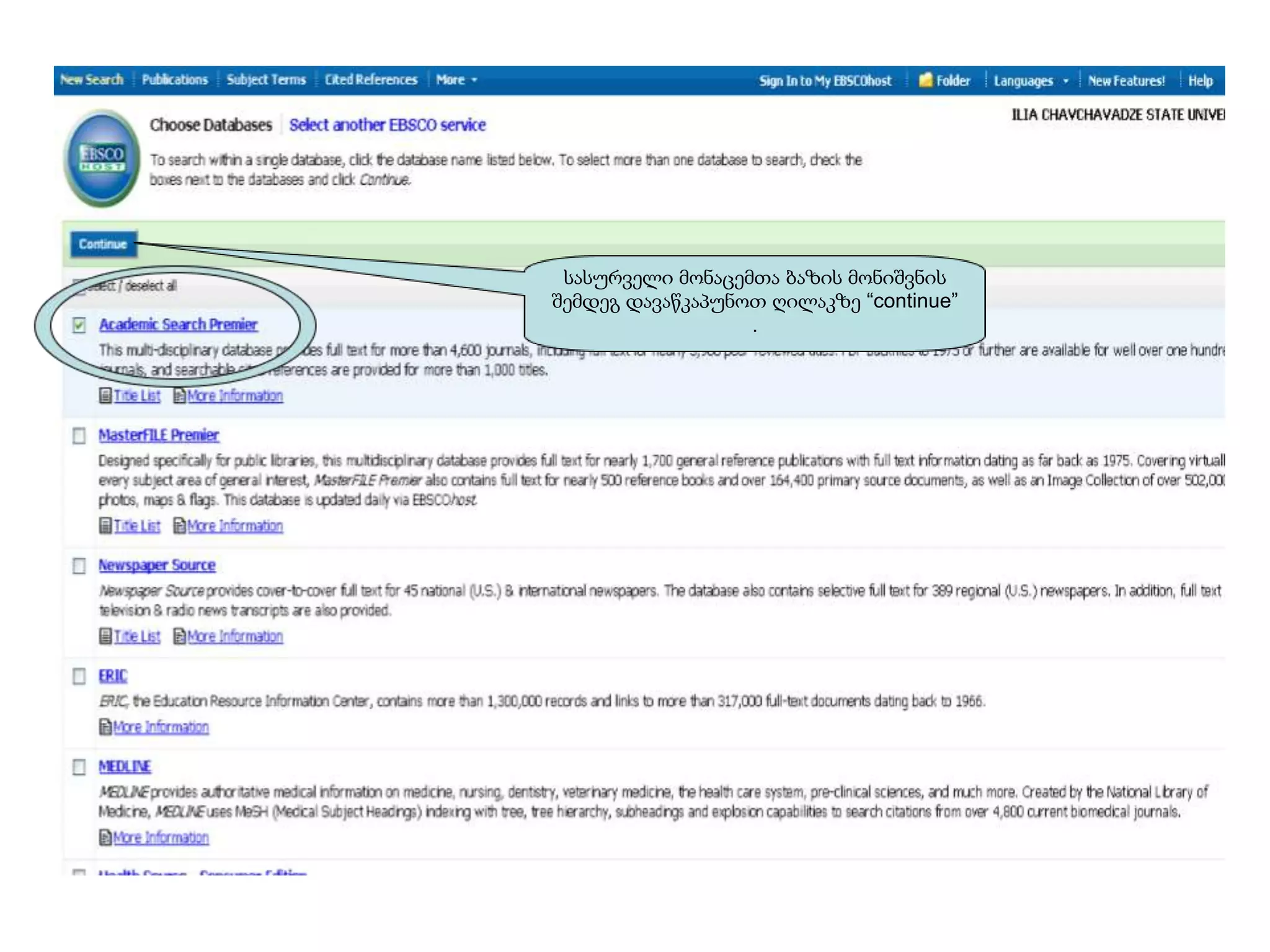This screenshot has height=952, width=1270.
Task: Open Cited References menu item
Action: click(371, 80)
